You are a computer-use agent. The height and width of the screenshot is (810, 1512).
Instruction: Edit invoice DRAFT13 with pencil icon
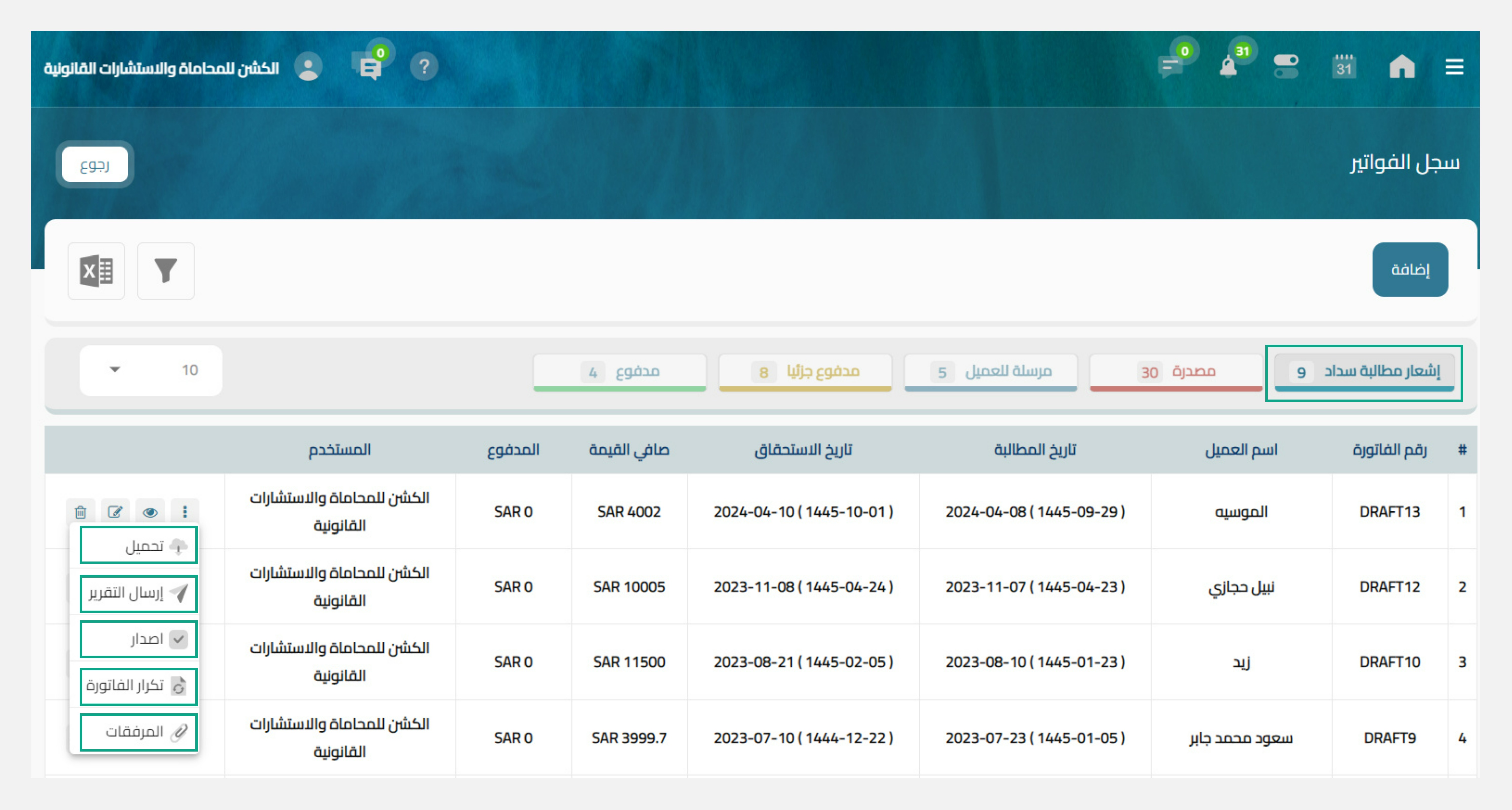[x=115, y=512]
